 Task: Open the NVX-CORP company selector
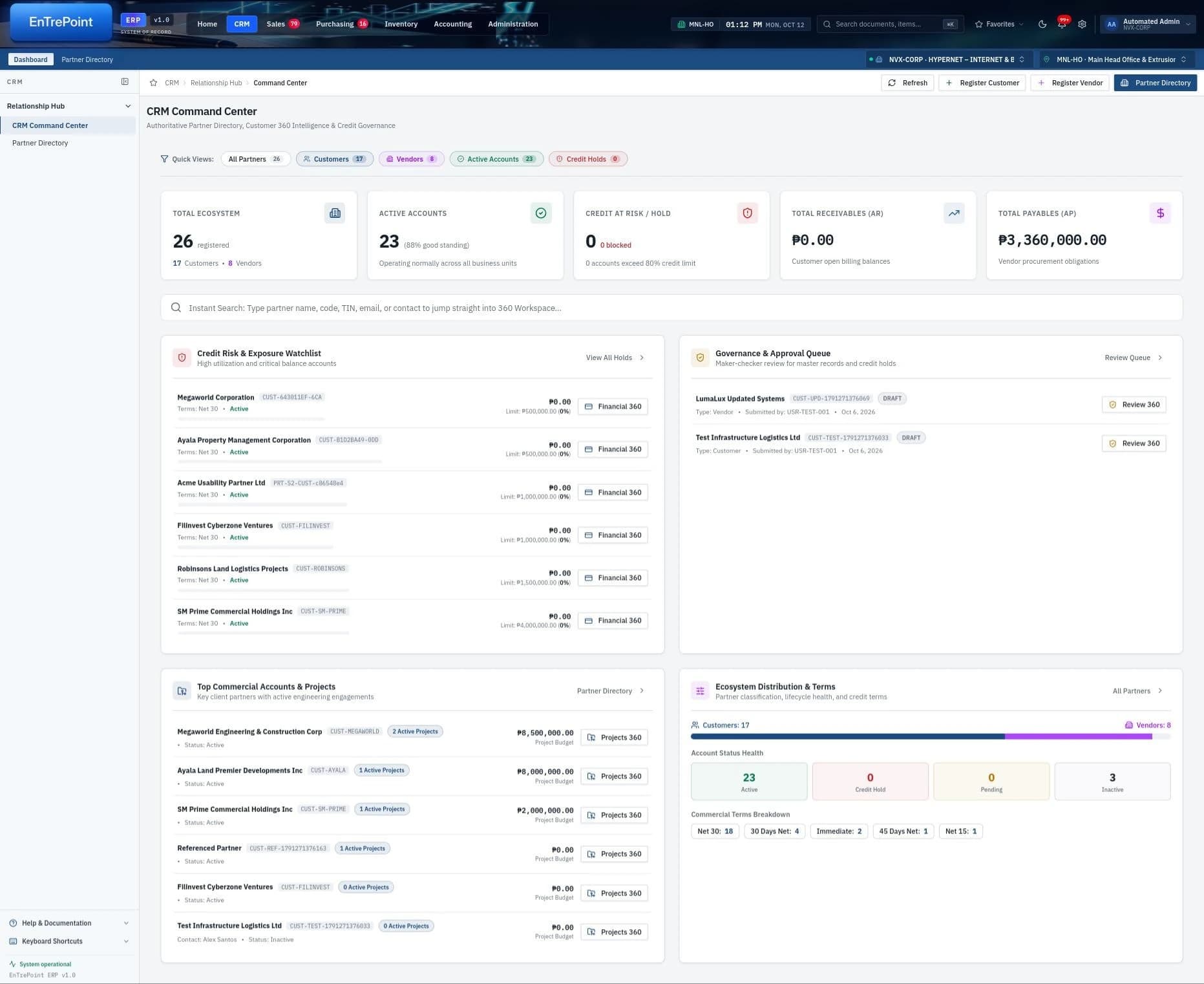[x=949, y=59]
